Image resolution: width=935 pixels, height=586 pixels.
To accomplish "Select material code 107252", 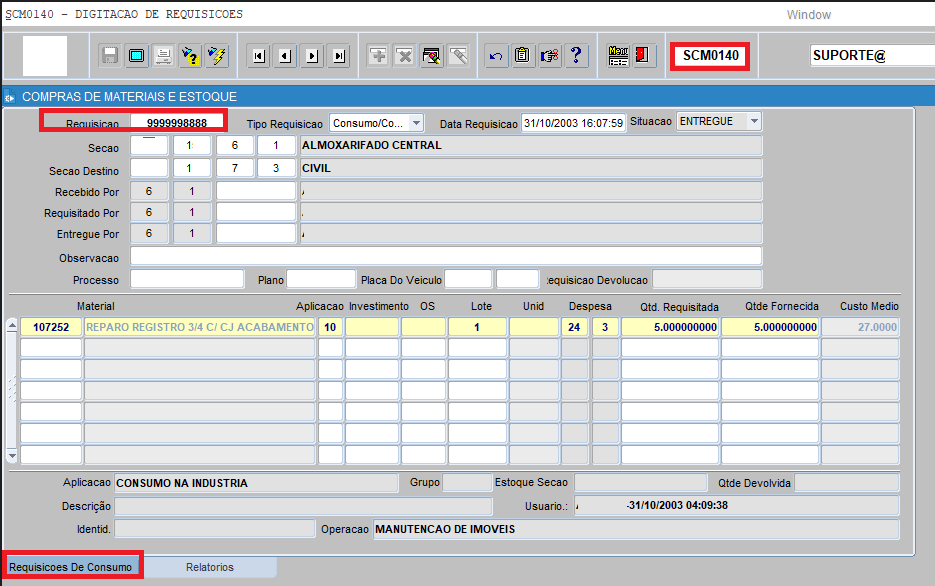I will (51, 327).
